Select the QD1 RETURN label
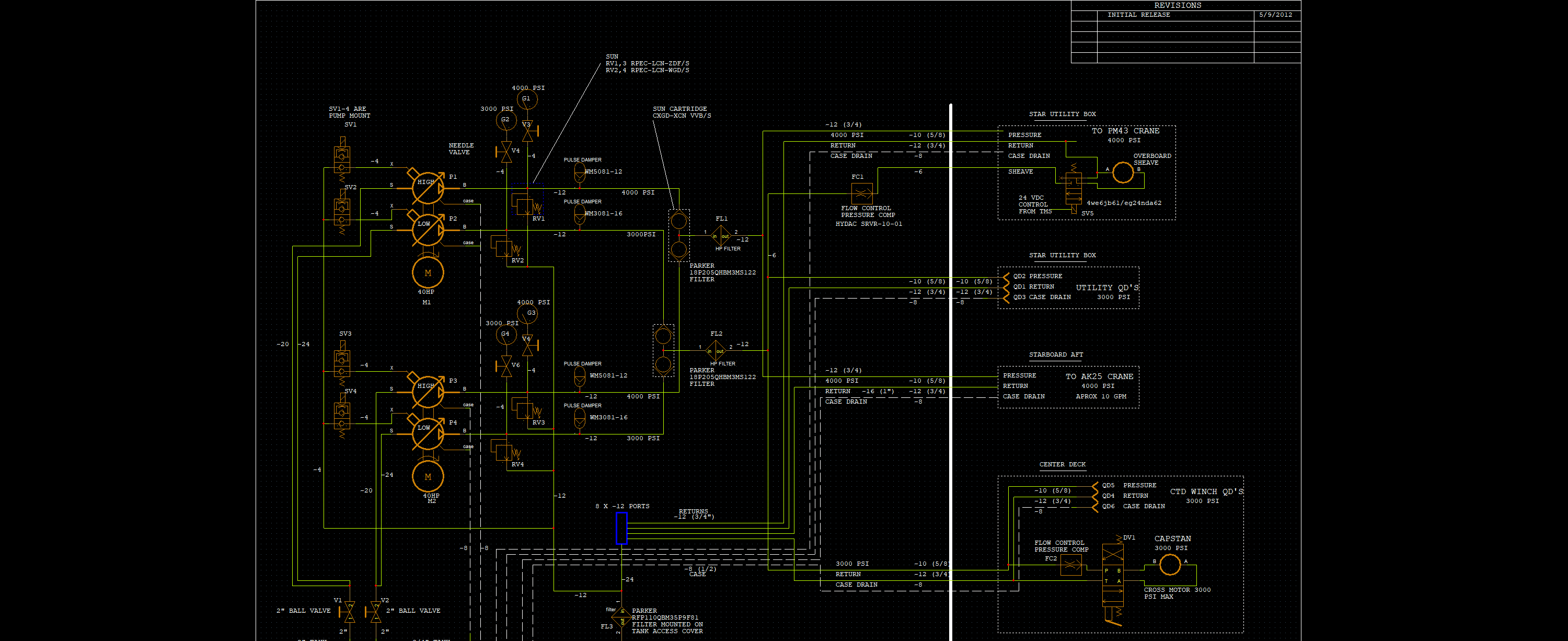Viewport: 1568px width, 641px height. 1033,286
